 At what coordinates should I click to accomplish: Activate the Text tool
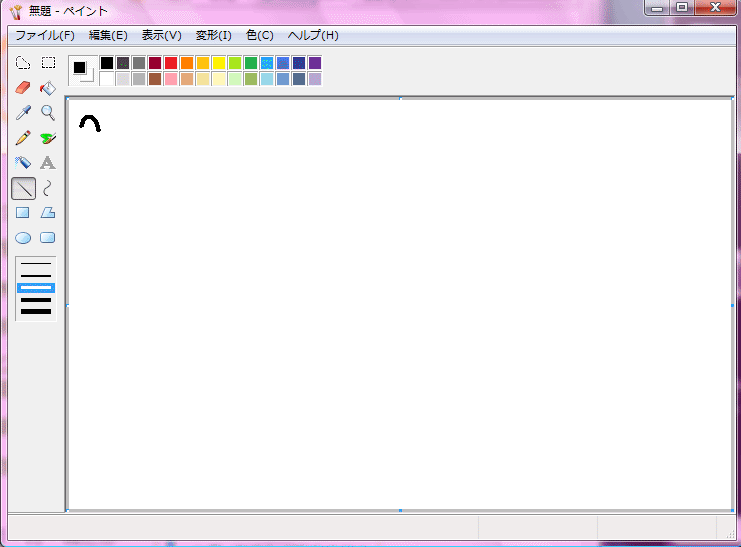47,162
